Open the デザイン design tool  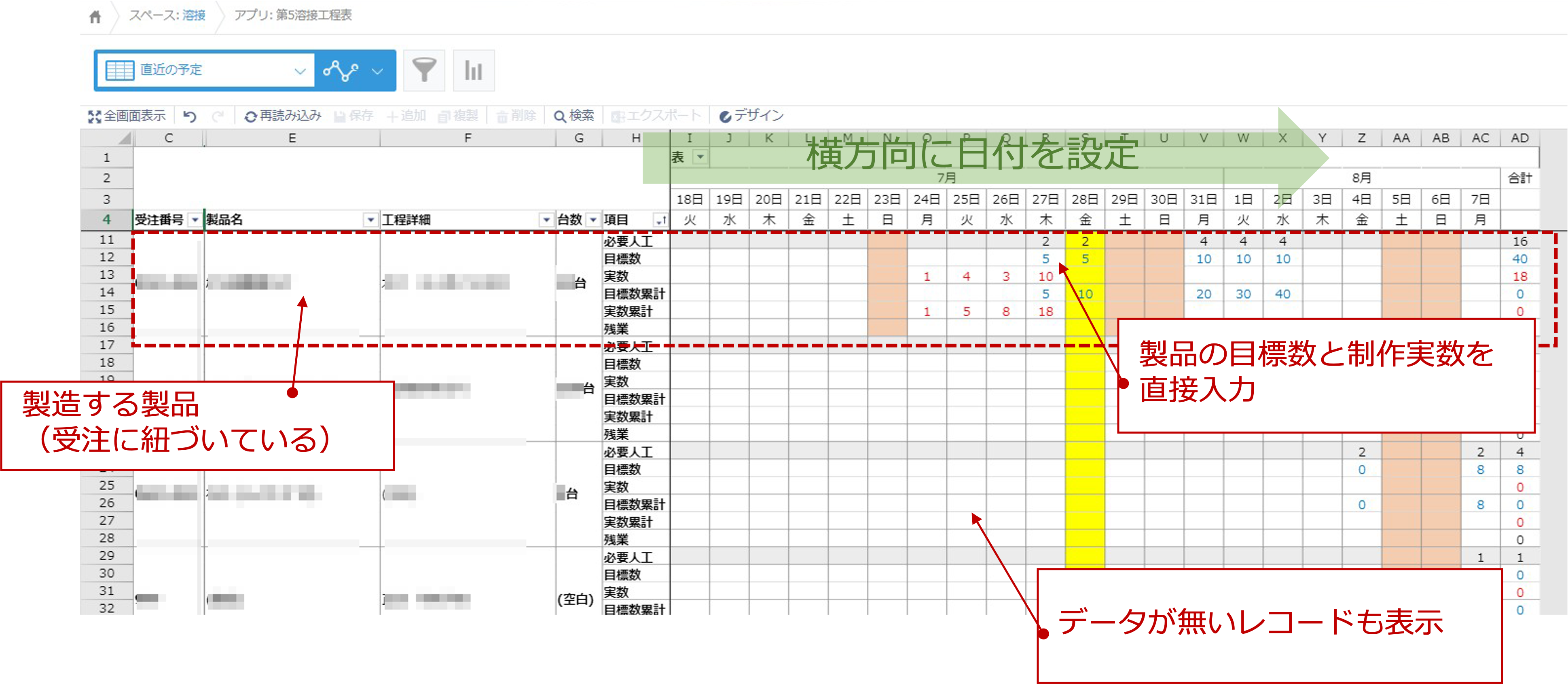[751, 116]
